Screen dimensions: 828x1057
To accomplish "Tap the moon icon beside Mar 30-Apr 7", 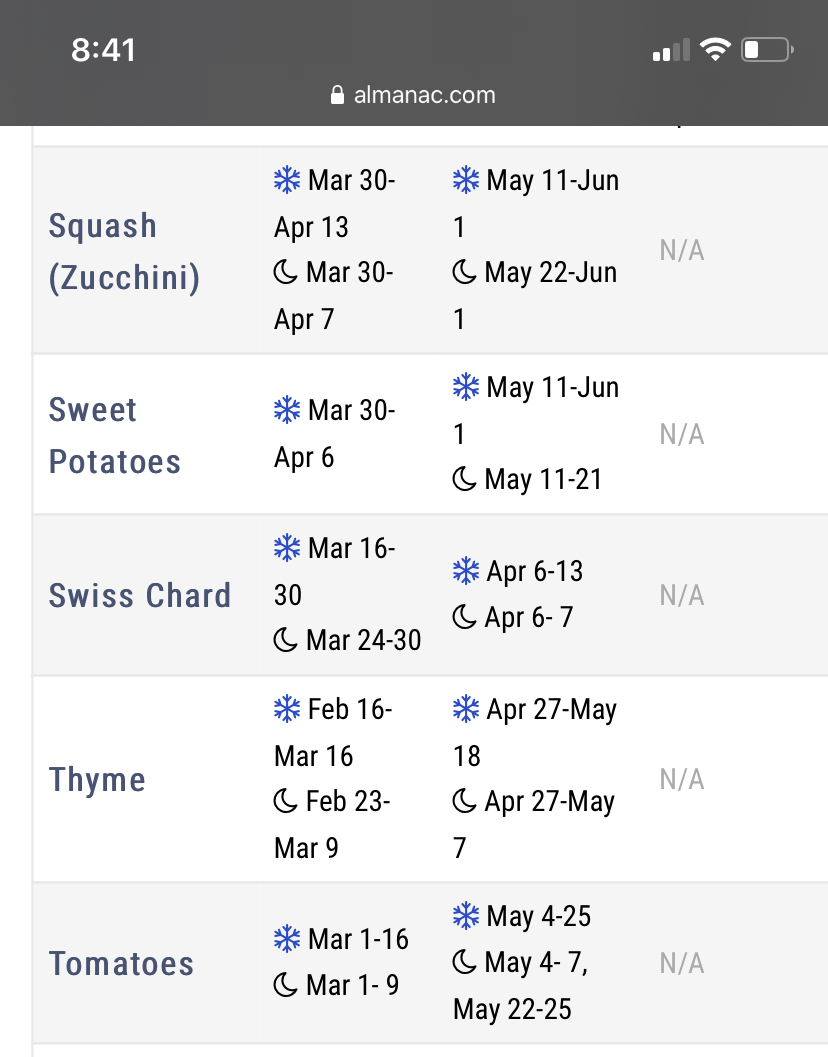I will [x=285, y=272].
